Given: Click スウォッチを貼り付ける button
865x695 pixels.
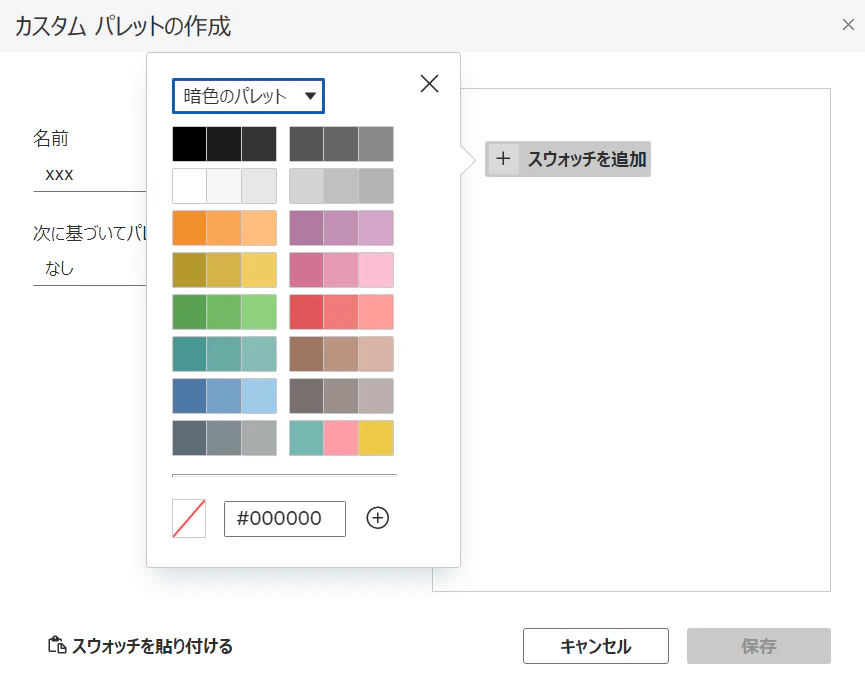Looking at the screenshot, I should [140, 646].
